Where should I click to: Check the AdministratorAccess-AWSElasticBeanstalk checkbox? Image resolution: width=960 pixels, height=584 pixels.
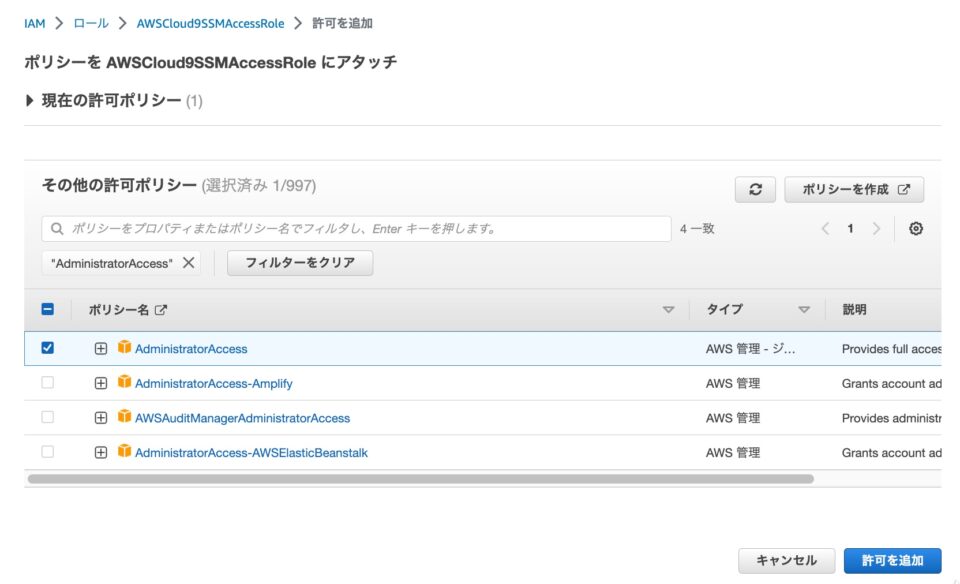(x=47, y=452)
